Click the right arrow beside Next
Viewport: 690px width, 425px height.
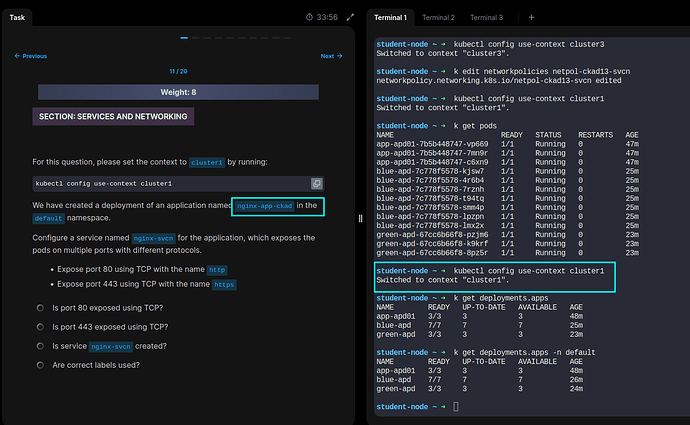pos(338,57)
